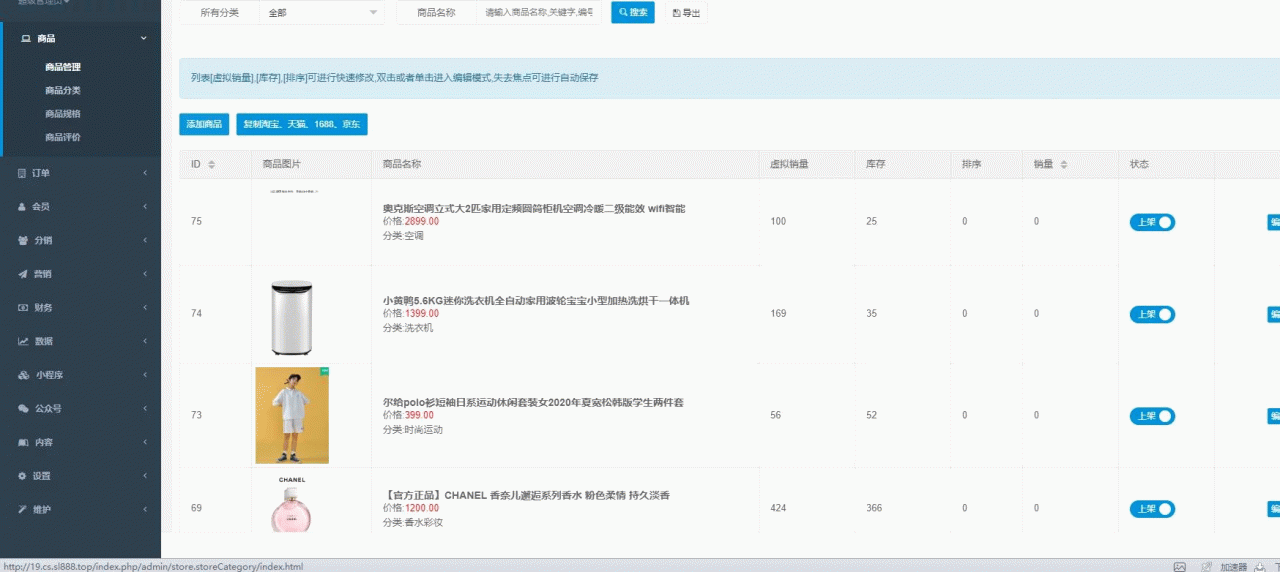The height and width of the screenshot is (572, 1280).
Task: Click the 搜索 search button
Action: pos(632,13)
